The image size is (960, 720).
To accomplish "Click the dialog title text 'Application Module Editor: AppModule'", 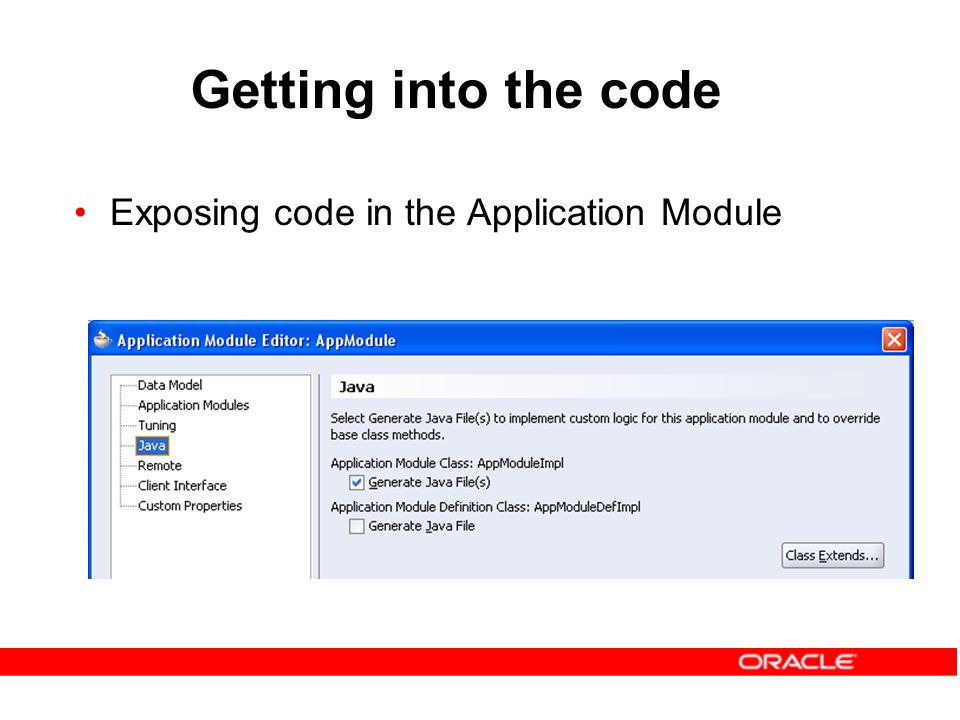I will (257, 340).
